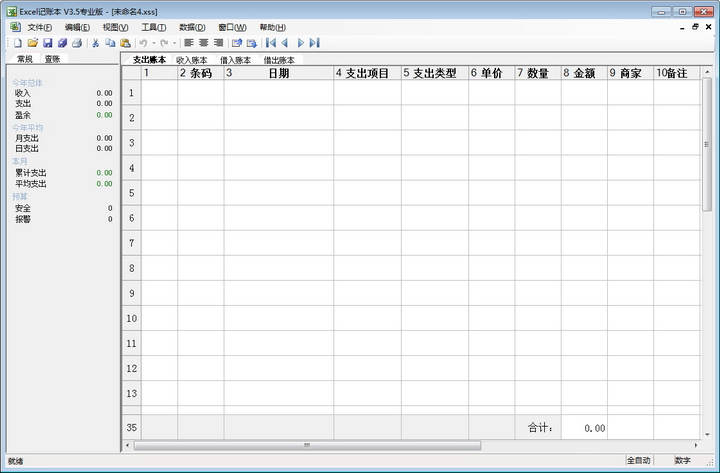Screen dimensions: 720x473
Task: Click the 支出类型 column header
Action: pos(435,73)
